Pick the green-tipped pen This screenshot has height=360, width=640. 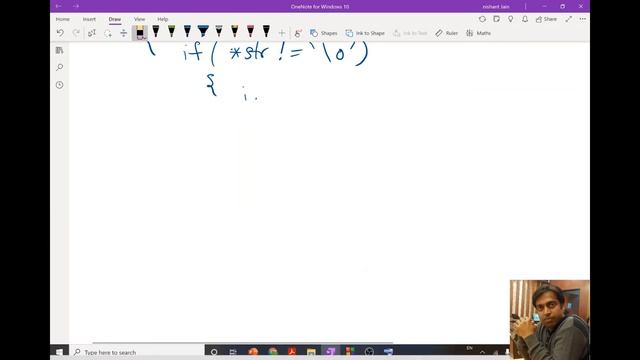pos(171,31)
